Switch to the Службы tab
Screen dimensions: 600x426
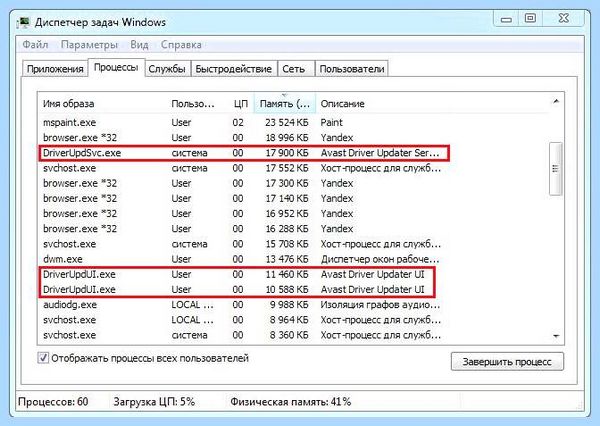167,69
